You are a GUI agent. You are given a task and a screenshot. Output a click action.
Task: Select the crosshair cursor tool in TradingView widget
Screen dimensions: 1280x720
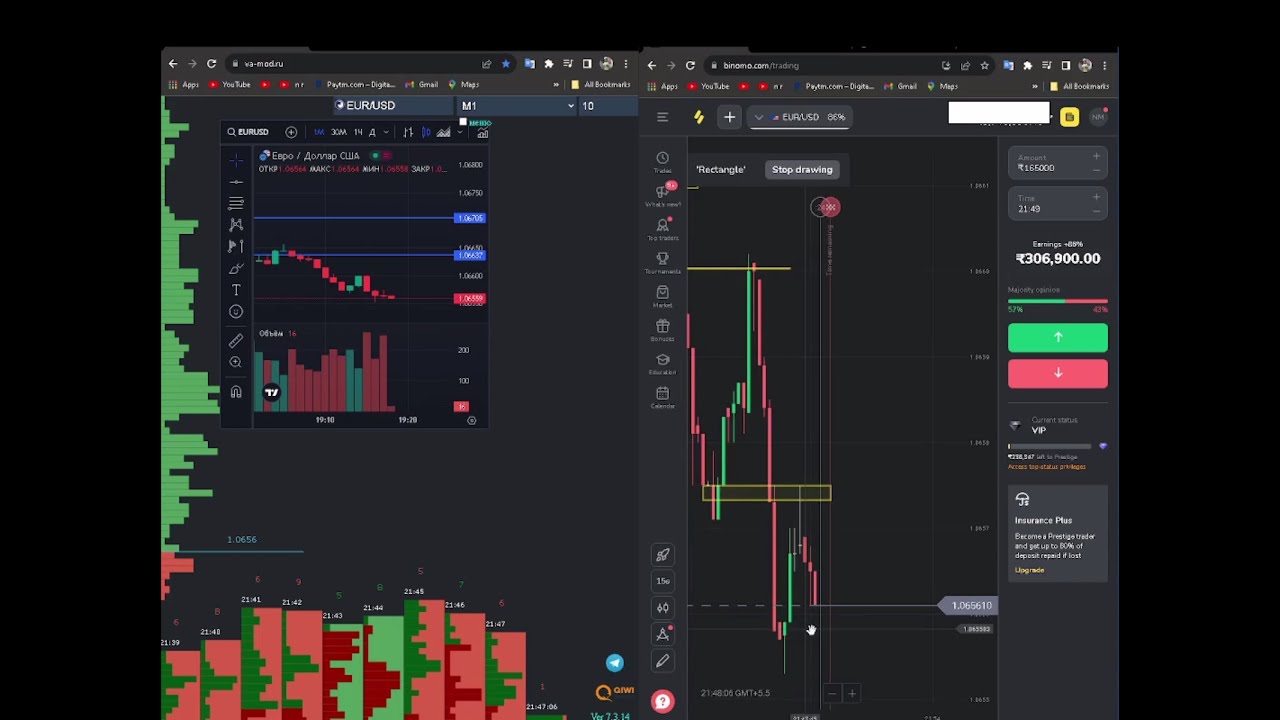point(236,160)
